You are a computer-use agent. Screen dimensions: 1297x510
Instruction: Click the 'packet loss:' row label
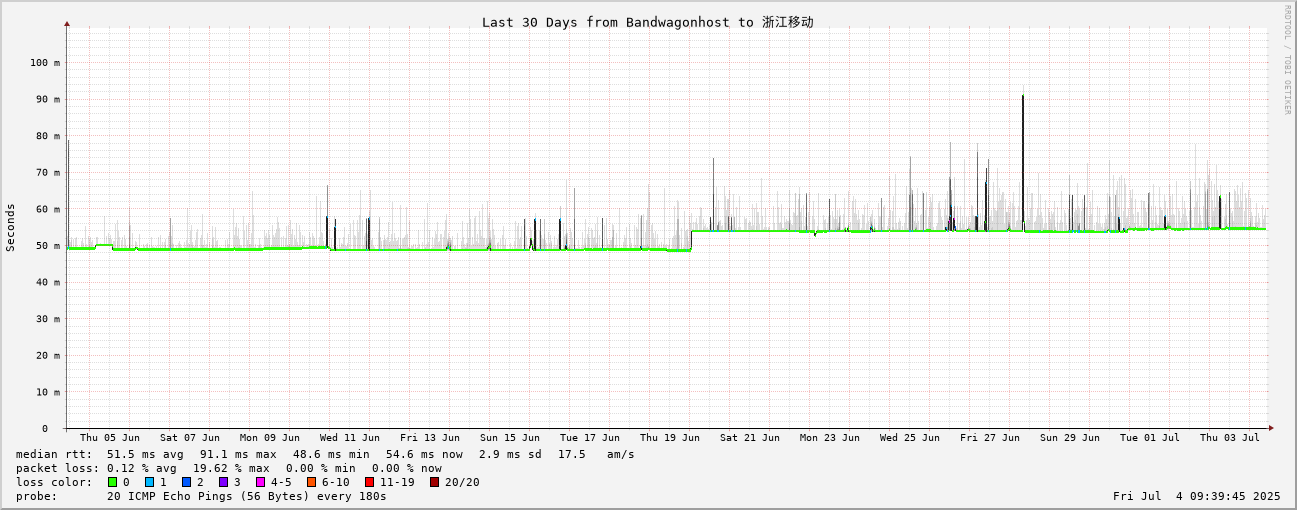(x=58, y=468)
